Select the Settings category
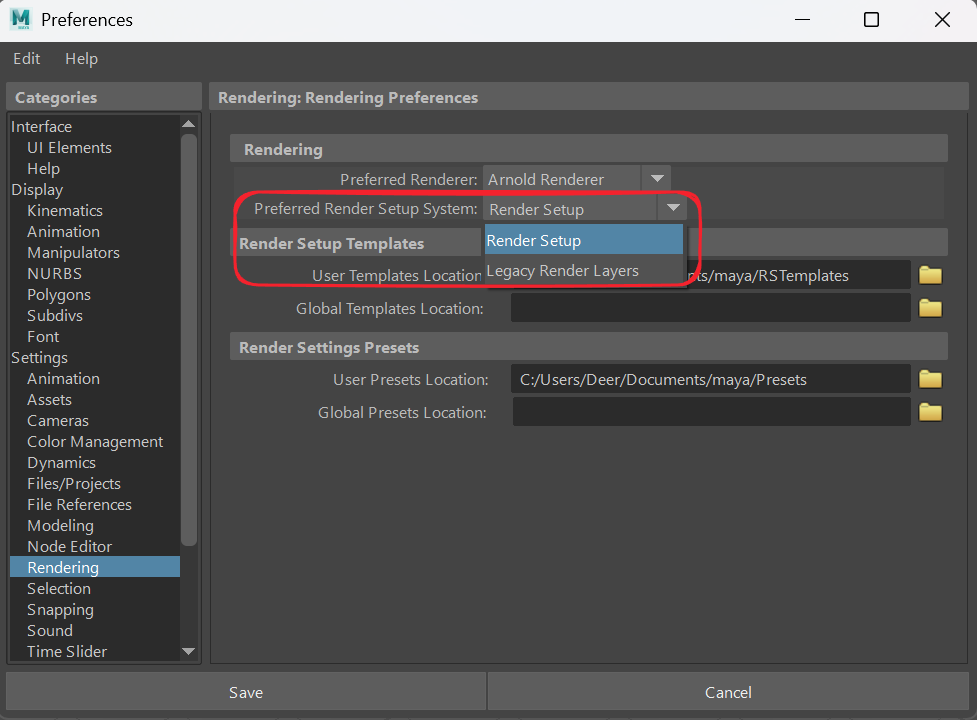Screen dimensions: 977x720 [x=39, y=358]
